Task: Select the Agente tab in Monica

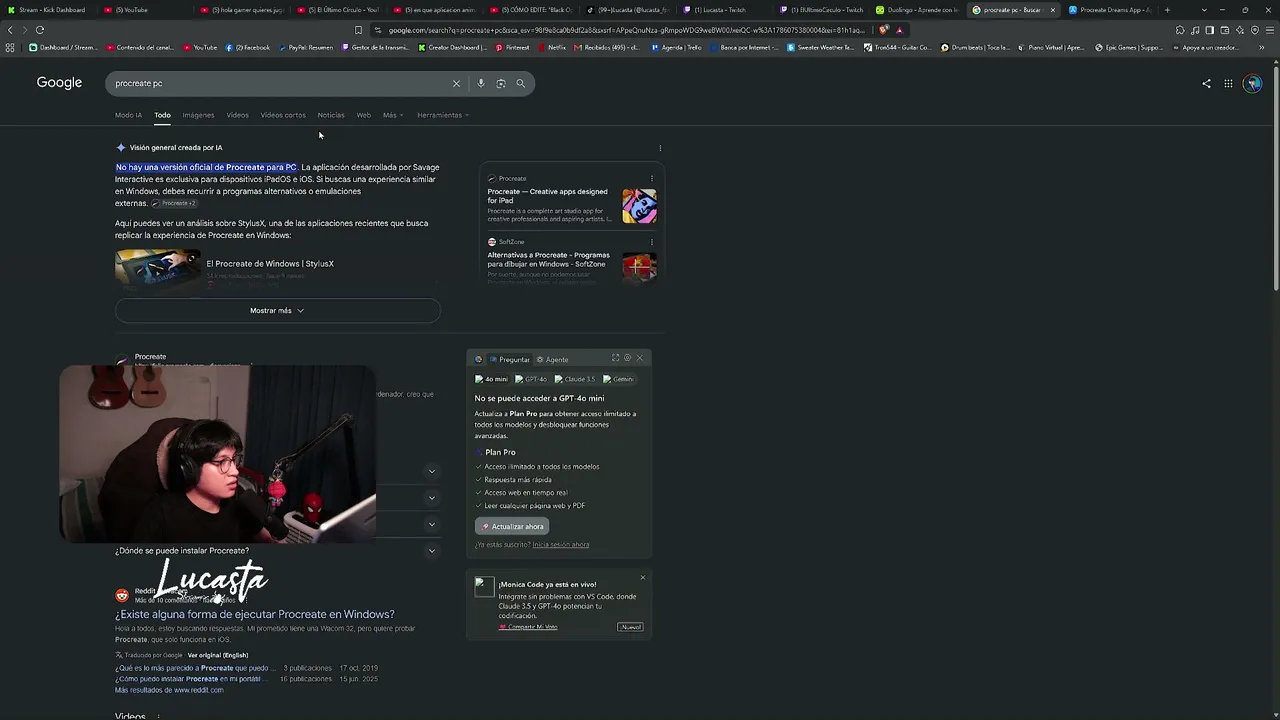Action: click(552, 359)
